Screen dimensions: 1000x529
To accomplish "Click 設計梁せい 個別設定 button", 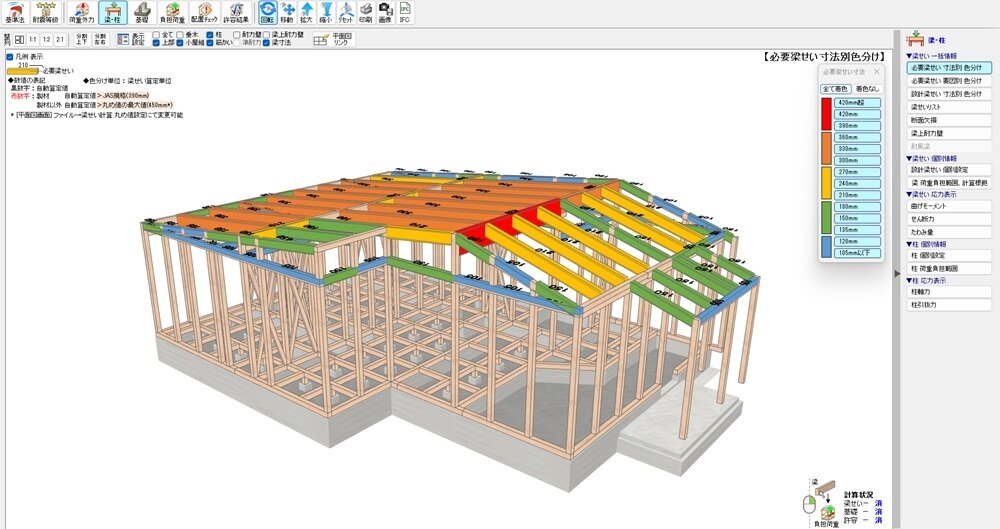I will (949, 170).
